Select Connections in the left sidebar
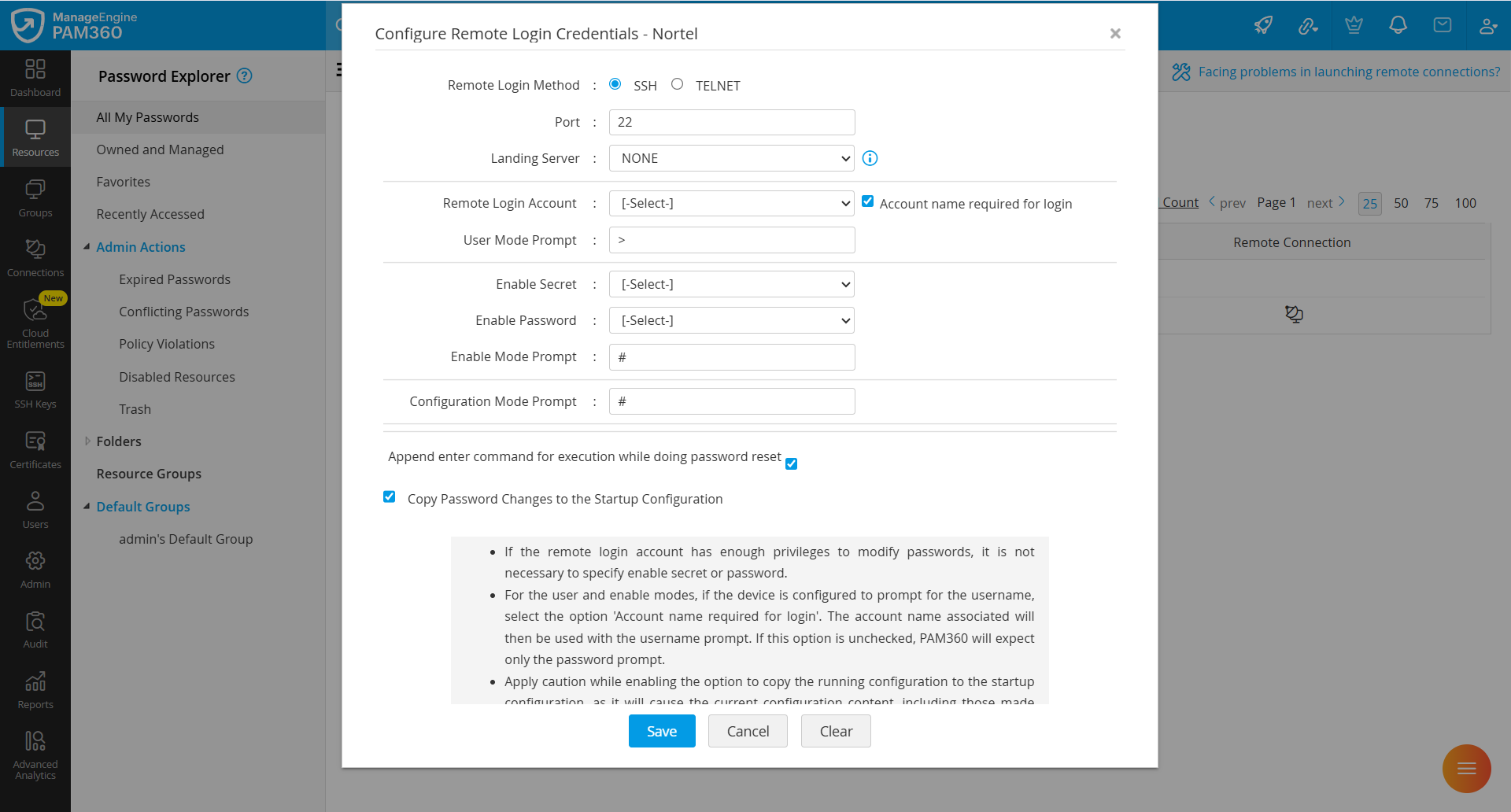 (35, 258)
